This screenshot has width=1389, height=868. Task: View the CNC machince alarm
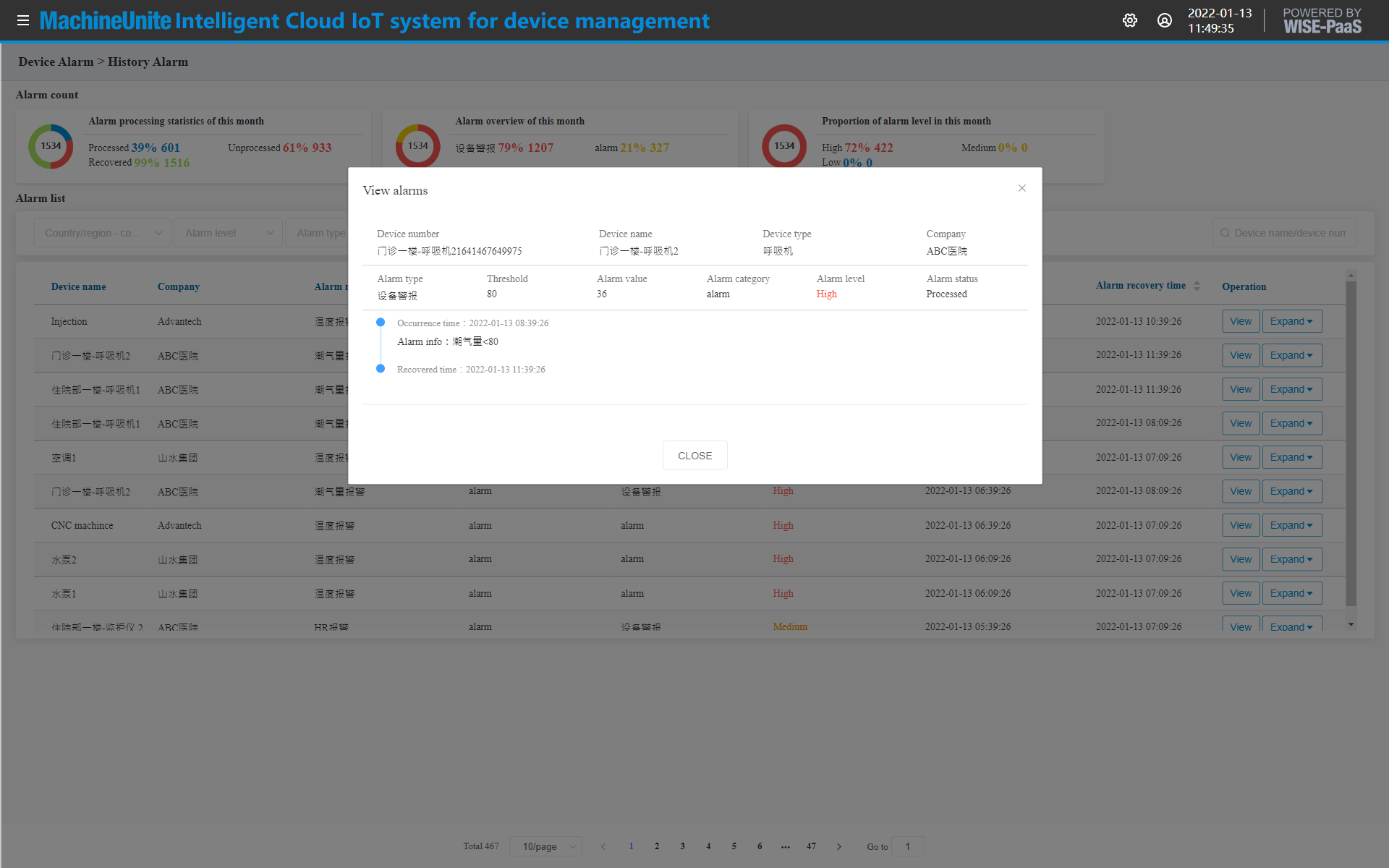coord(1240,525)
